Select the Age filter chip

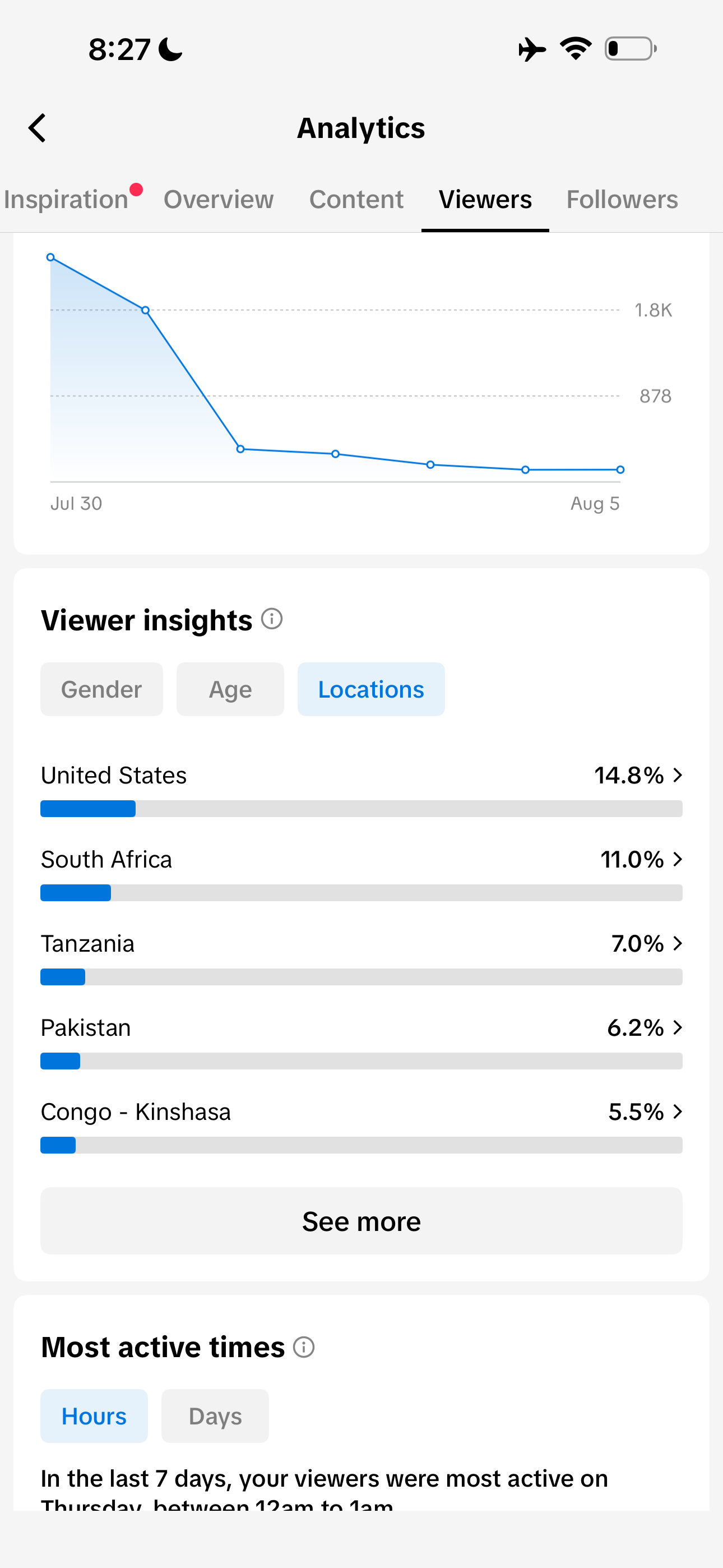pos(230,689)
